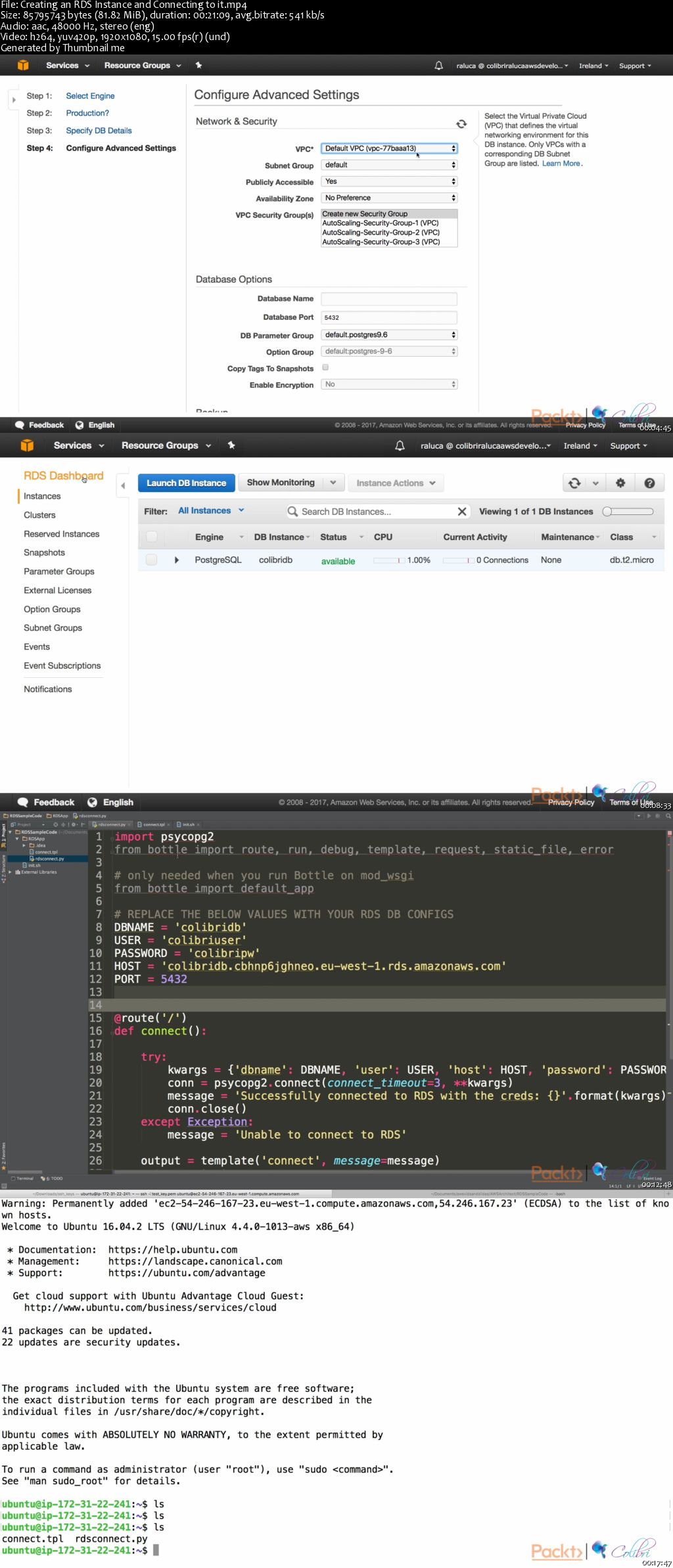Click the refresh icon in the RDS instances toolbar
The height and width of the screenshot is (1568, 673).
pyautogui.click(x=574, y=483)
